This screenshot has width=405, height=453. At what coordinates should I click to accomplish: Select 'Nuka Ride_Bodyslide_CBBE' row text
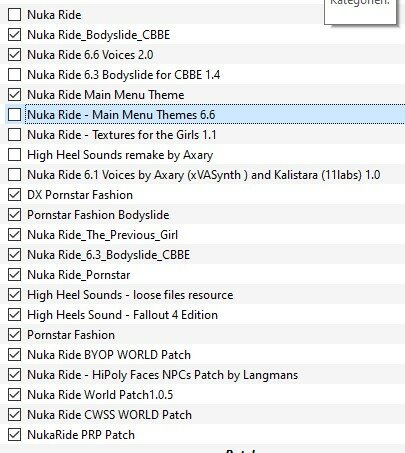point(99,35)
